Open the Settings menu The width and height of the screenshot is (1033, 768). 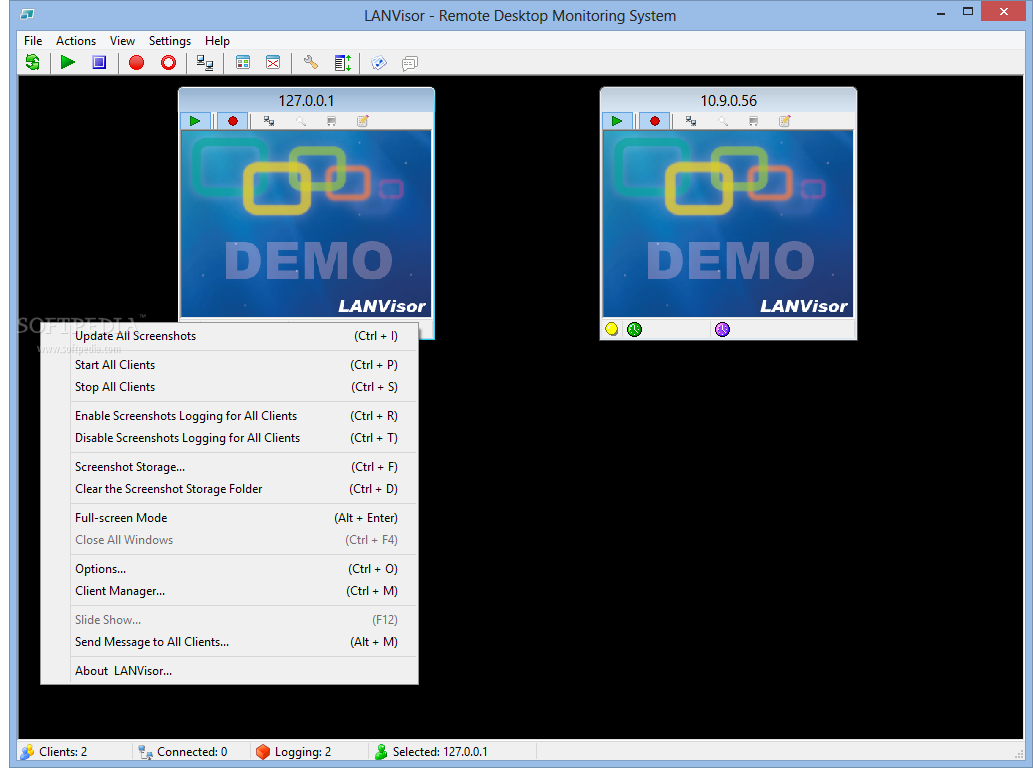[169, 41]
